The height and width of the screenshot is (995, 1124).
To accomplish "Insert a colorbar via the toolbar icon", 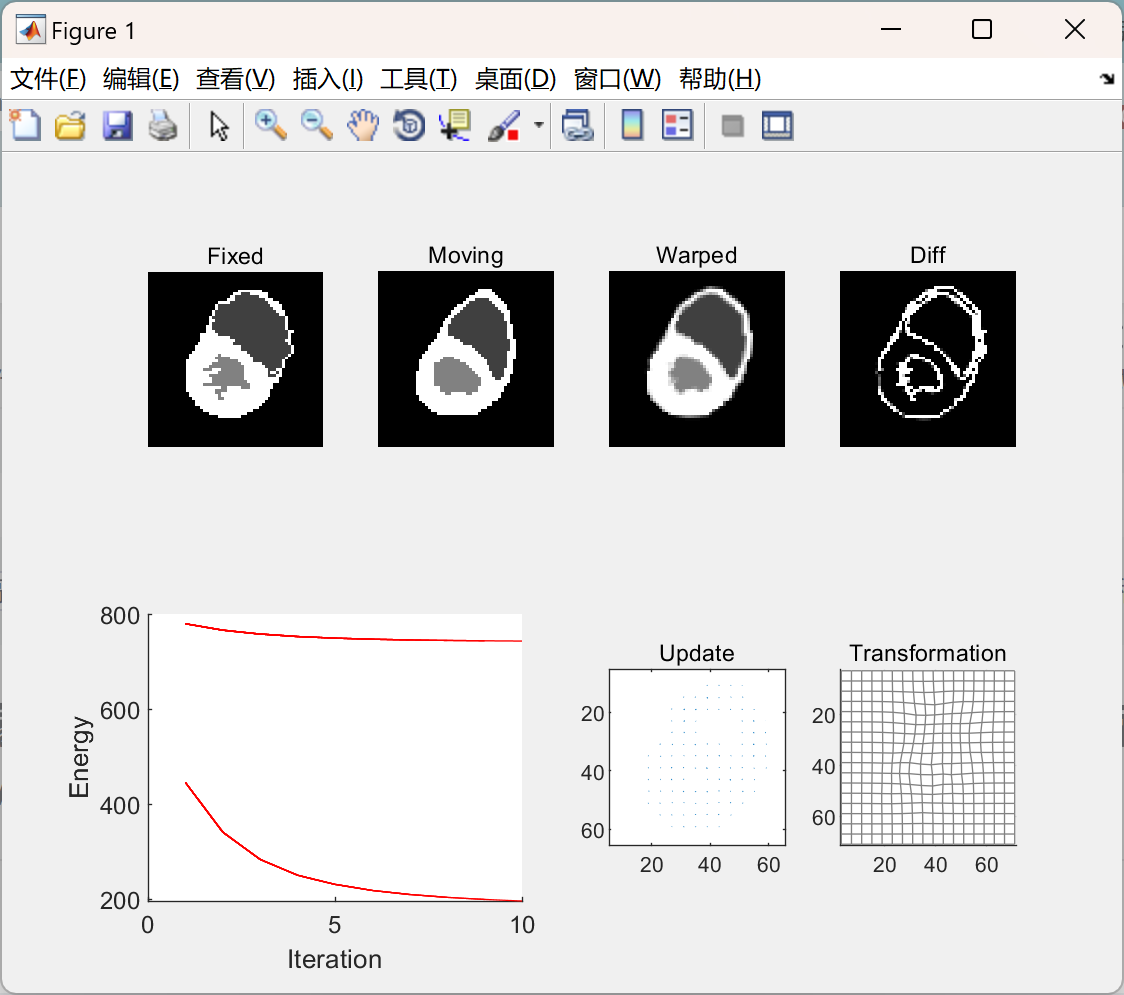I will click(x=632, y=125).
